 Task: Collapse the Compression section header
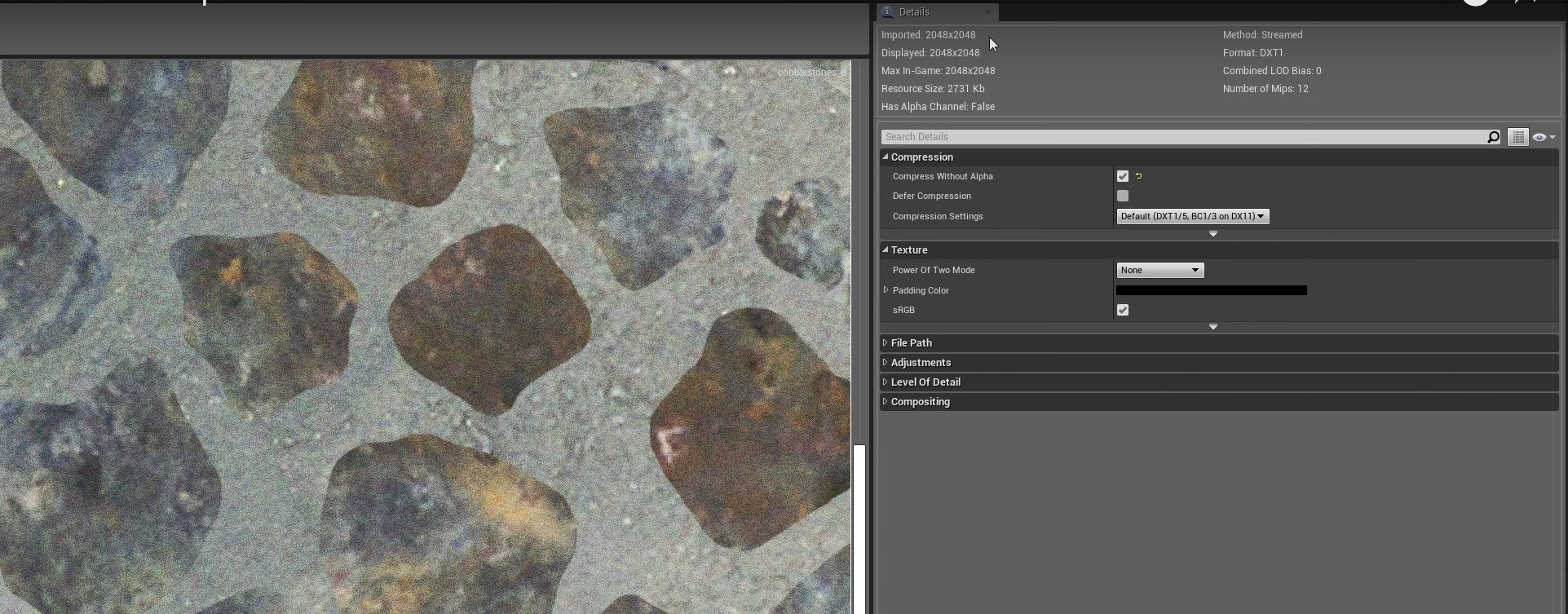click(921, 157)
